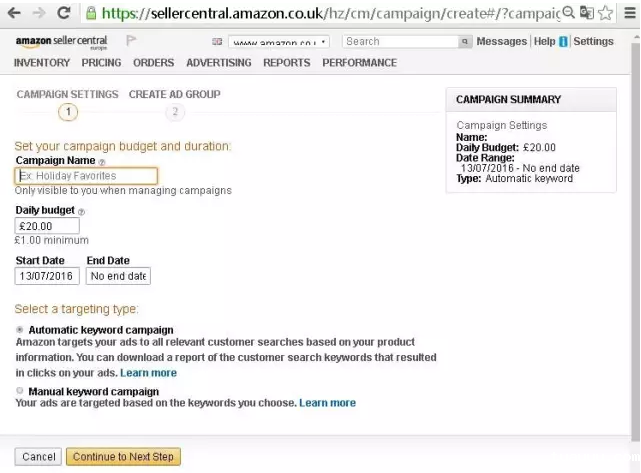Open the marketplace dropdown selector

point(278,43)
